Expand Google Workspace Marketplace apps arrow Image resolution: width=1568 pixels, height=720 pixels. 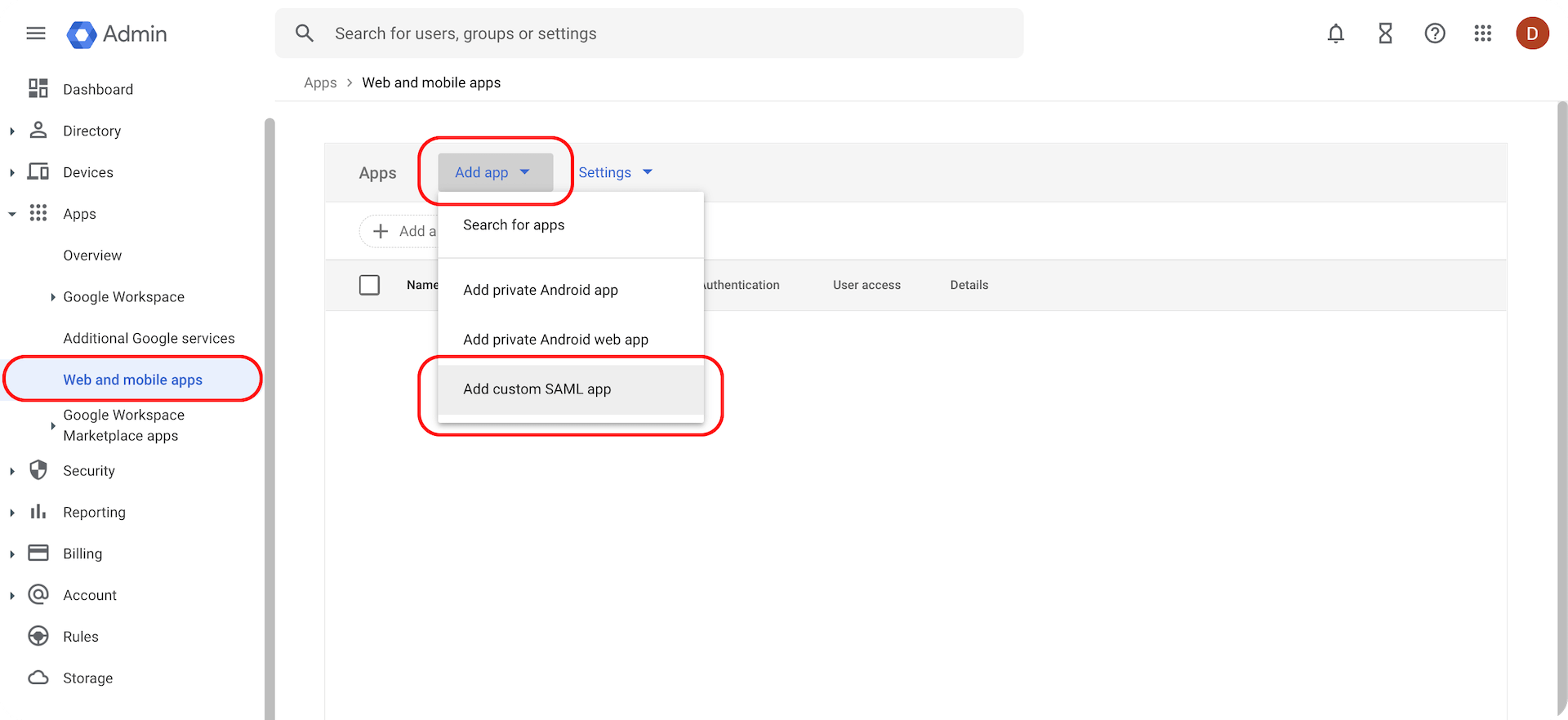(x=53, y=425)
